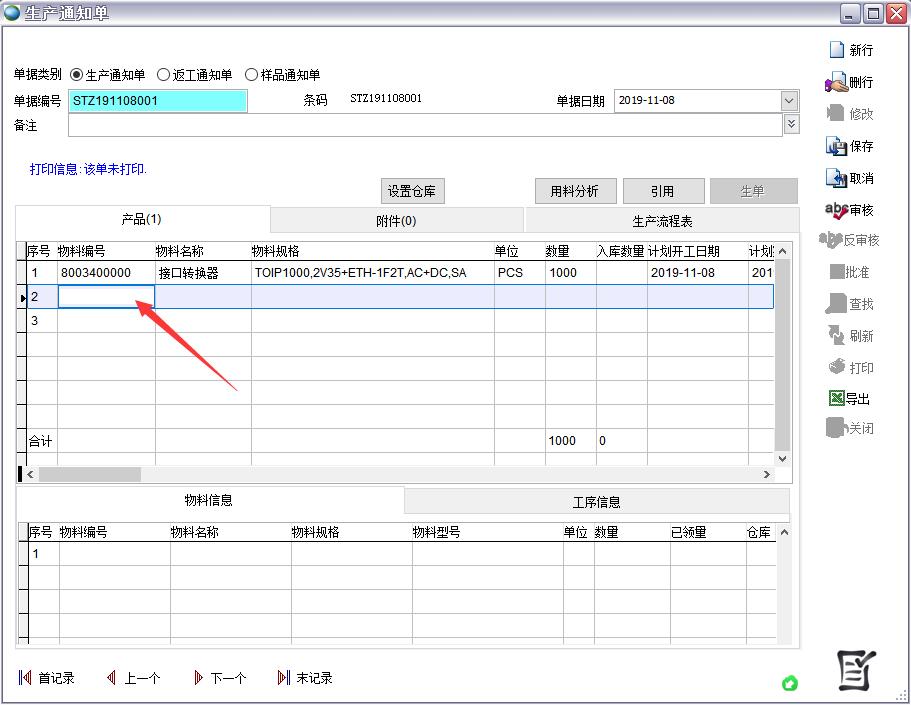Jump to last record 末记录

pos(284,678)
